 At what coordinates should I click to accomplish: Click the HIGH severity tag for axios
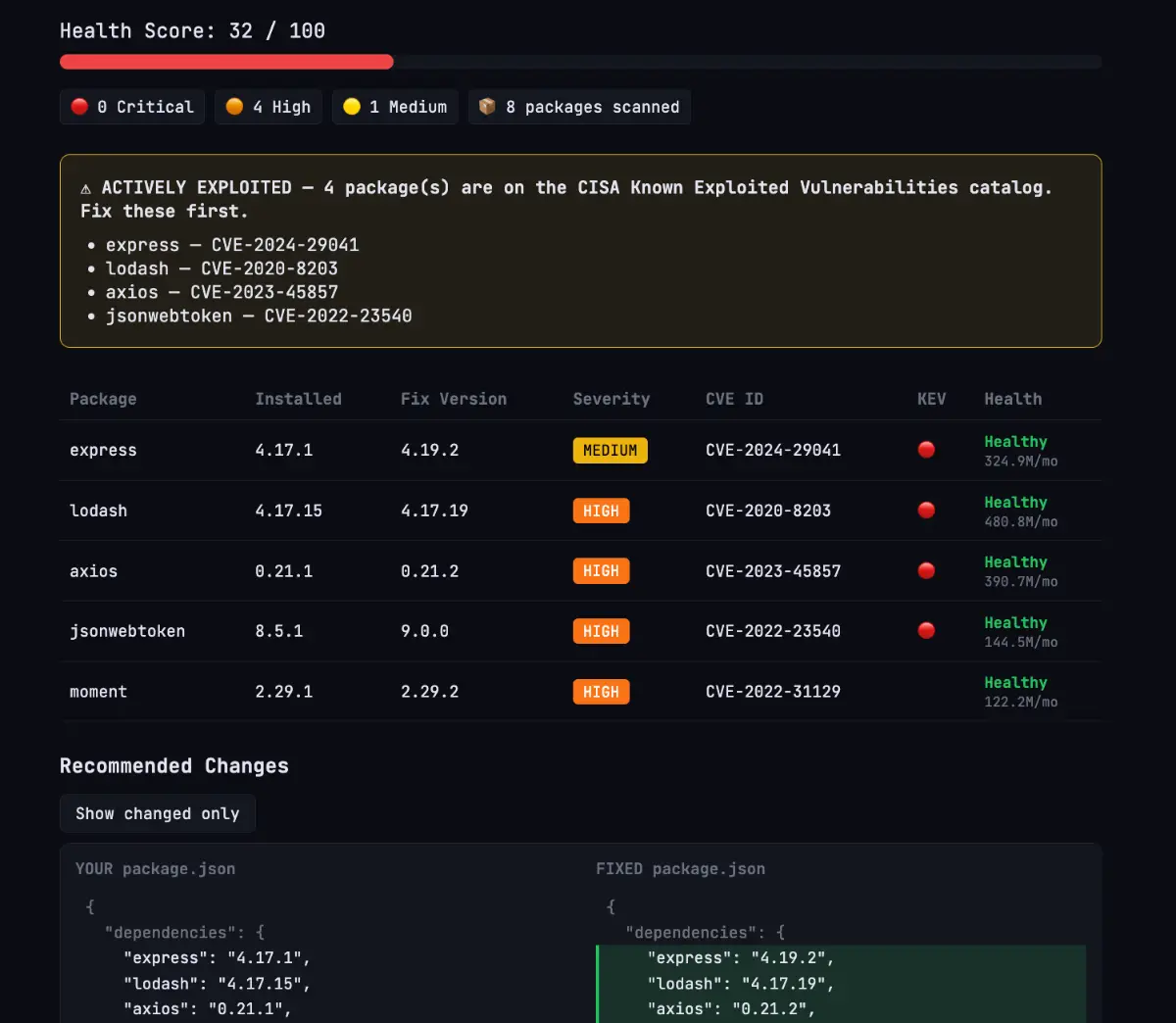601,570
